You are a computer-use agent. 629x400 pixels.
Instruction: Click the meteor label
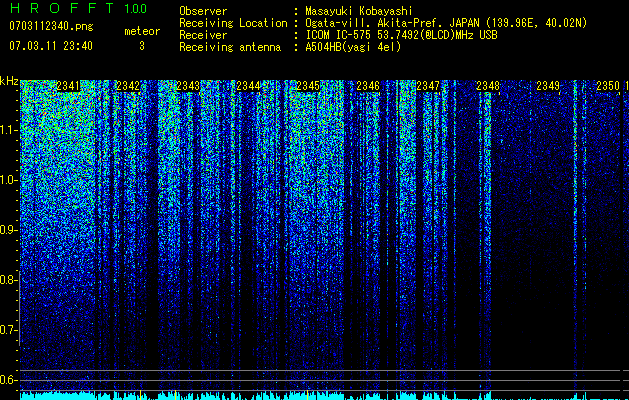click(142, 31)
